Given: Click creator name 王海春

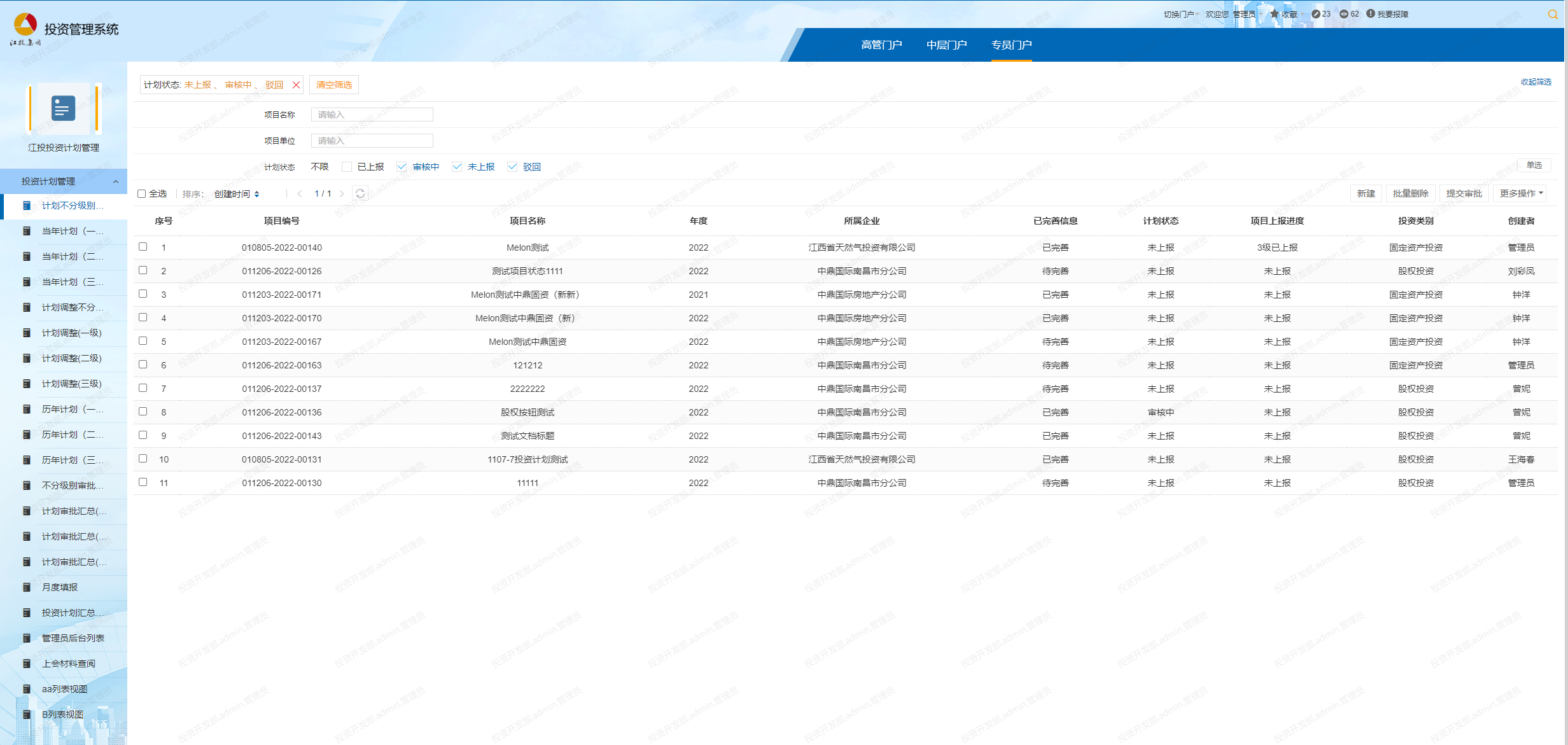Looking at the screenshot, I should click(x=1521, y=459).
